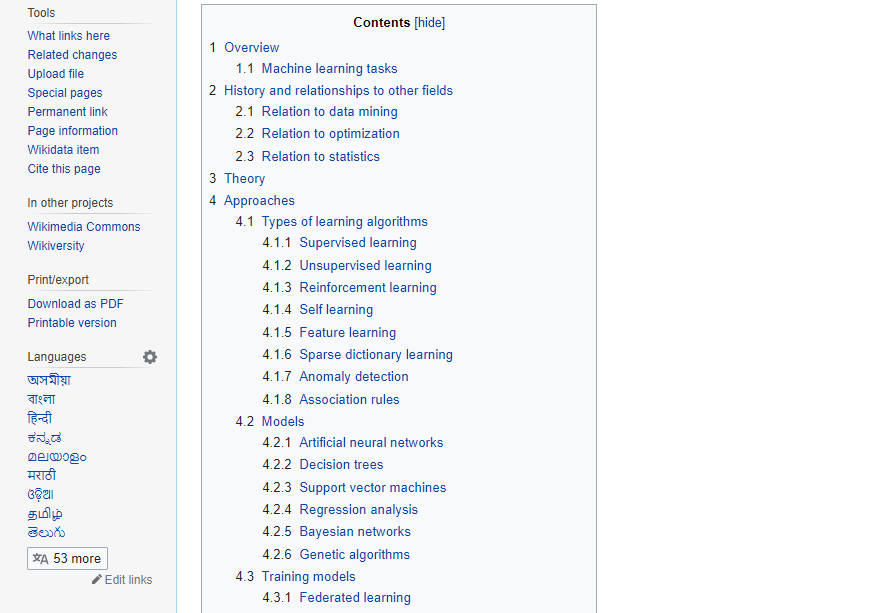Open Related changes
869x613 pixels.
point(73,55)
